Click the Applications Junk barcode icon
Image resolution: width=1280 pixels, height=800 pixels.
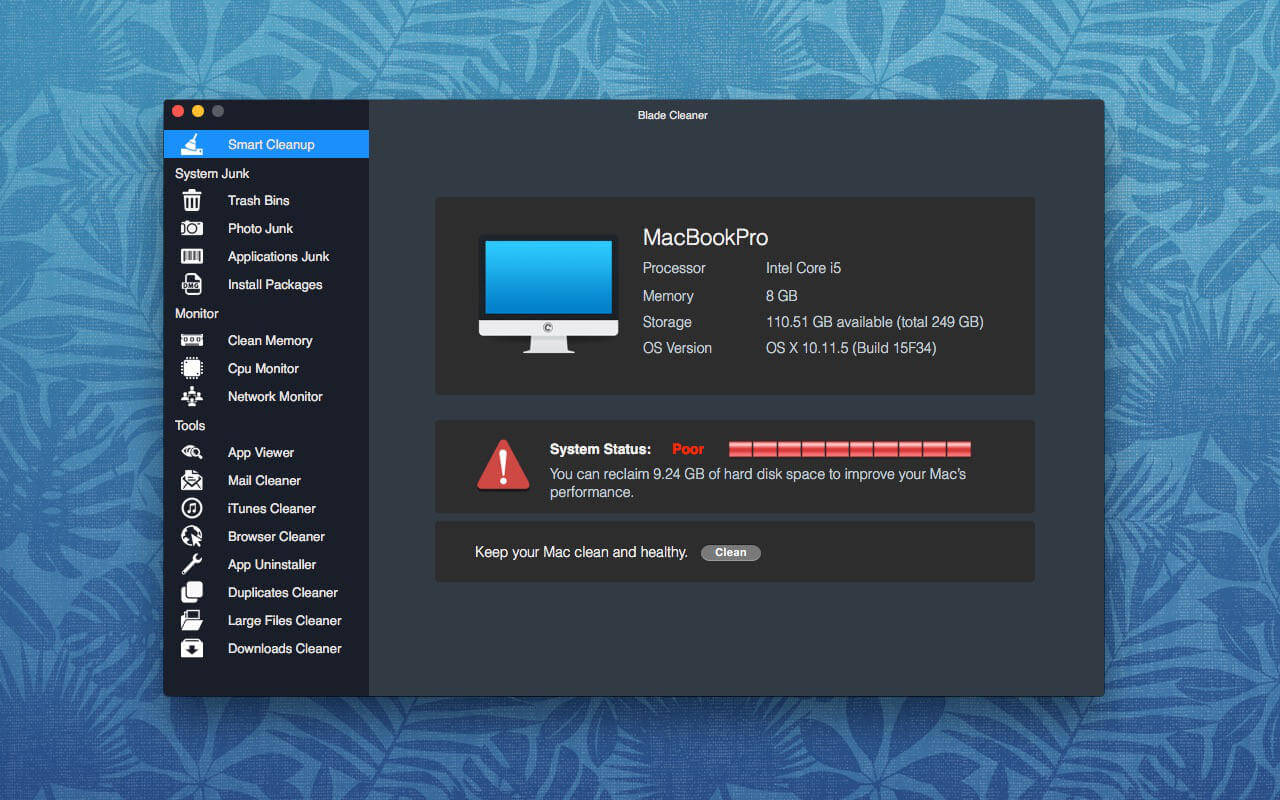pos(192,256)
